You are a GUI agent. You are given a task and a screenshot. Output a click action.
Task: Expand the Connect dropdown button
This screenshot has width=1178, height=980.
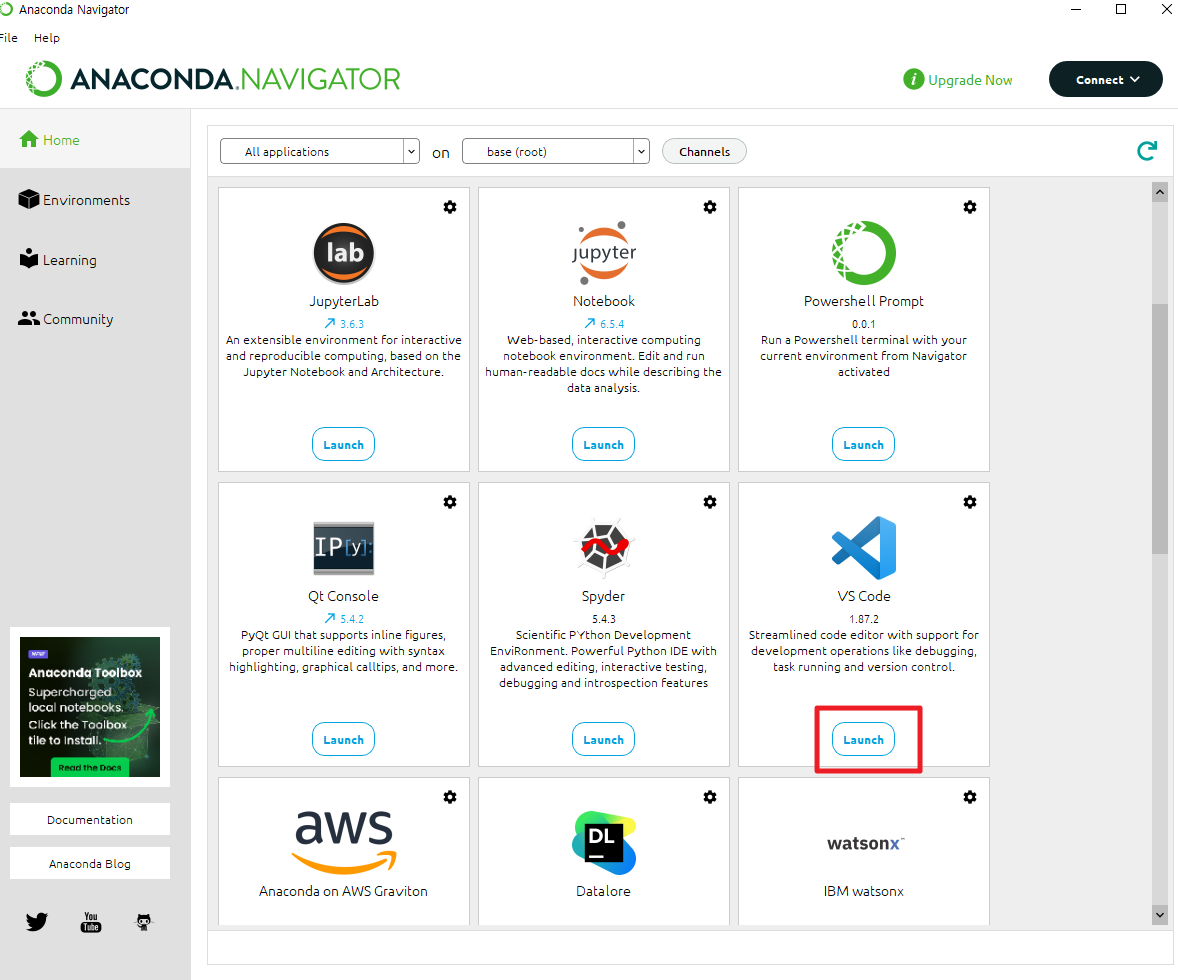point(1106,79)
